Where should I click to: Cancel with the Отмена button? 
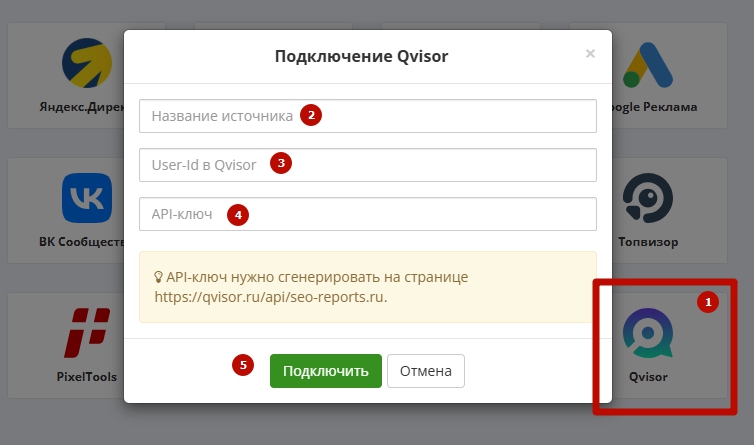point(426,371)
